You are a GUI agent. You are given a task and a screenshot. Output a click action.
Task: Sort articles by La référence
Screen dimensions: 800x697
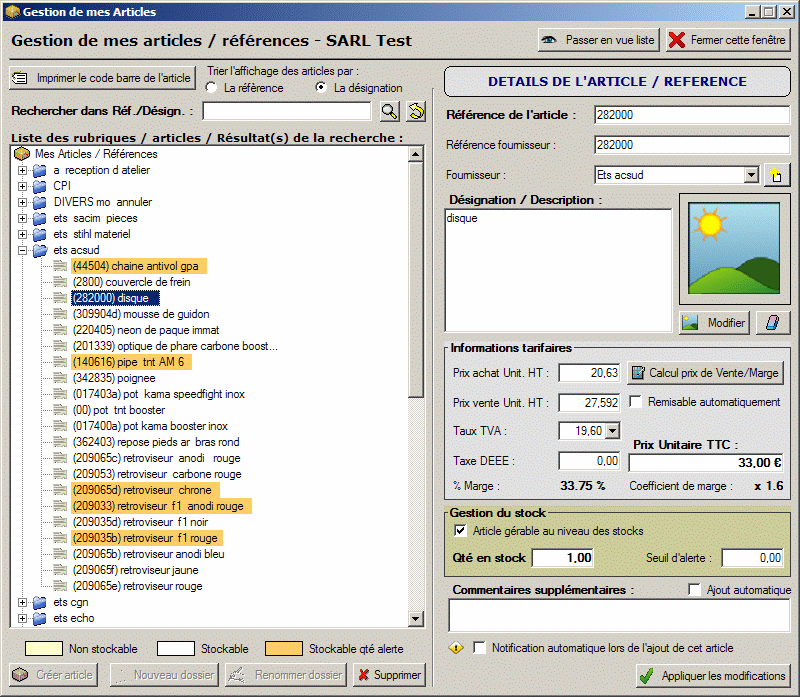click(x=211, y=88)
